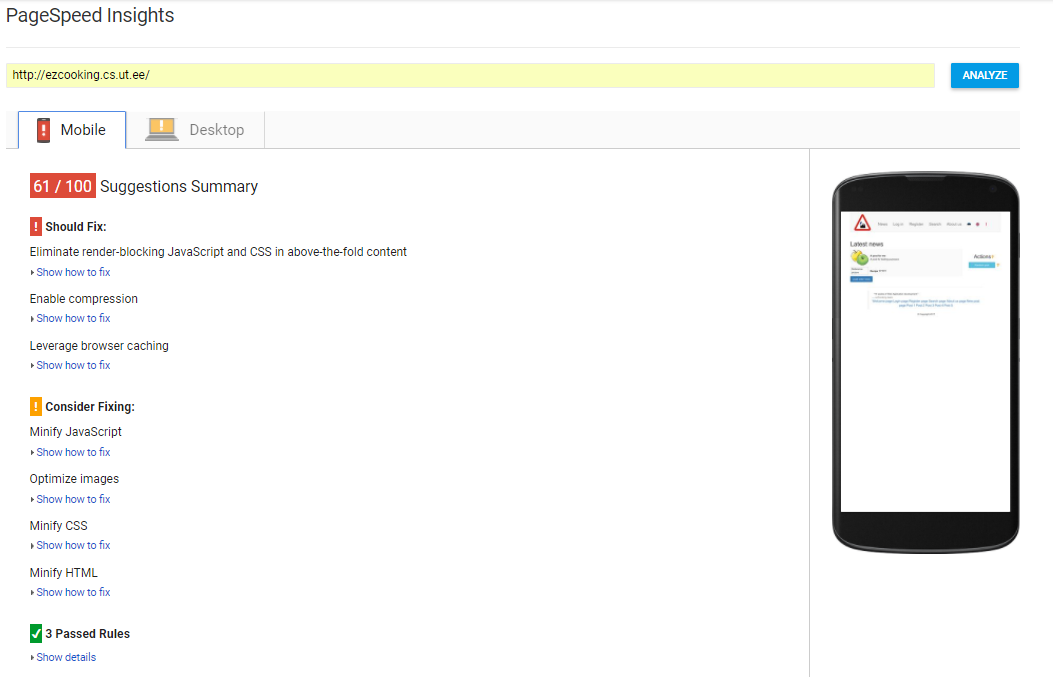
Task: Click the 3 Passed Rules heading text
Action: 87,634
